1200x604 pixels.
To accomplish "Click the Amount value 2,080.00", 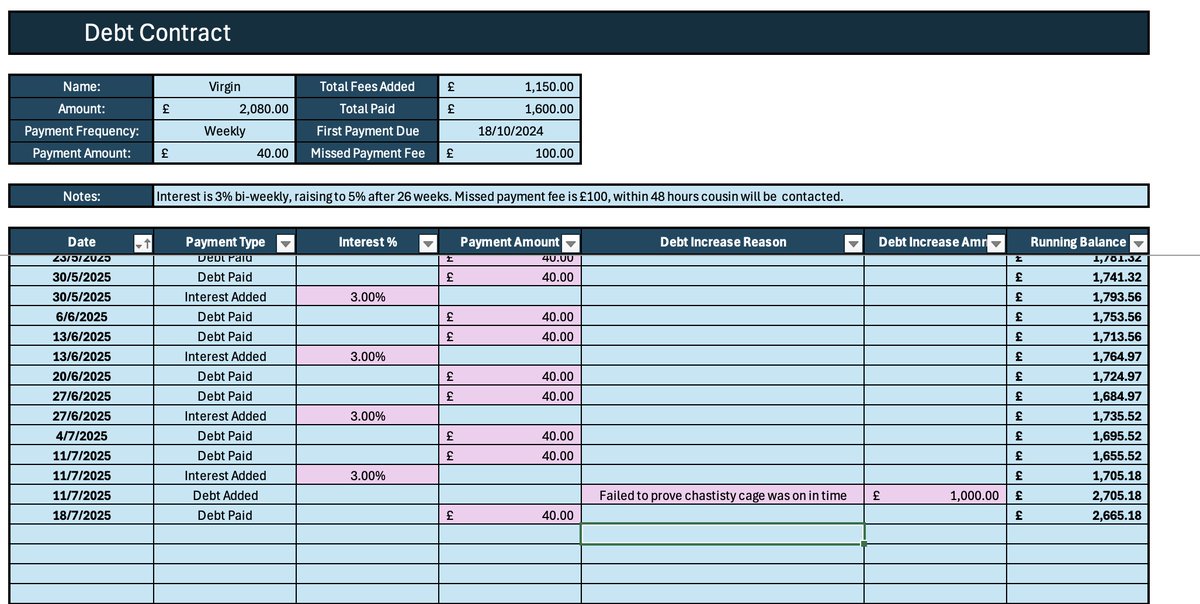I will pyautogui.click(x=225, y=109).
